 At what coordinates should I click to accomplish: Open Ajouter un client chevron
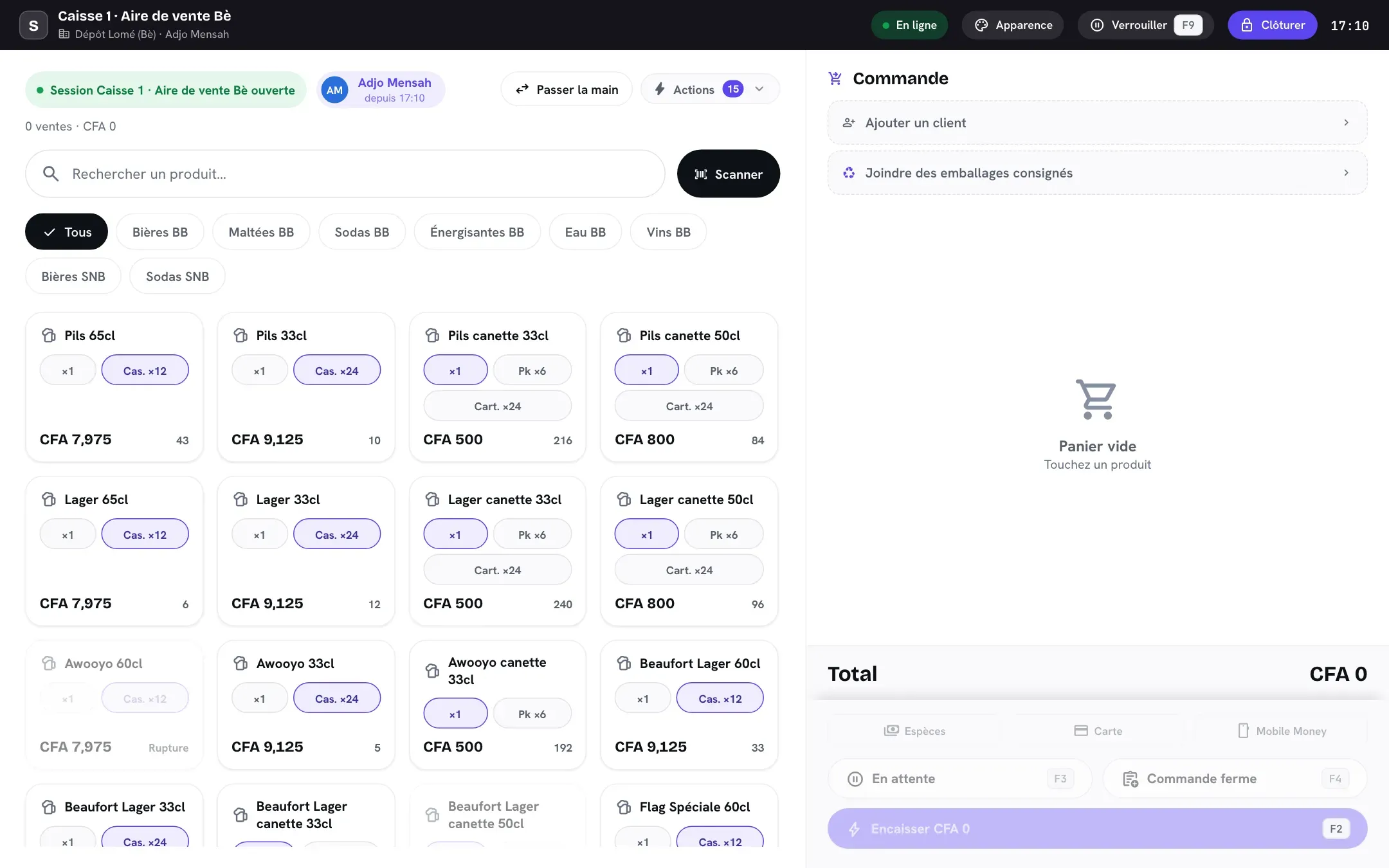(x=1346, y=122)
